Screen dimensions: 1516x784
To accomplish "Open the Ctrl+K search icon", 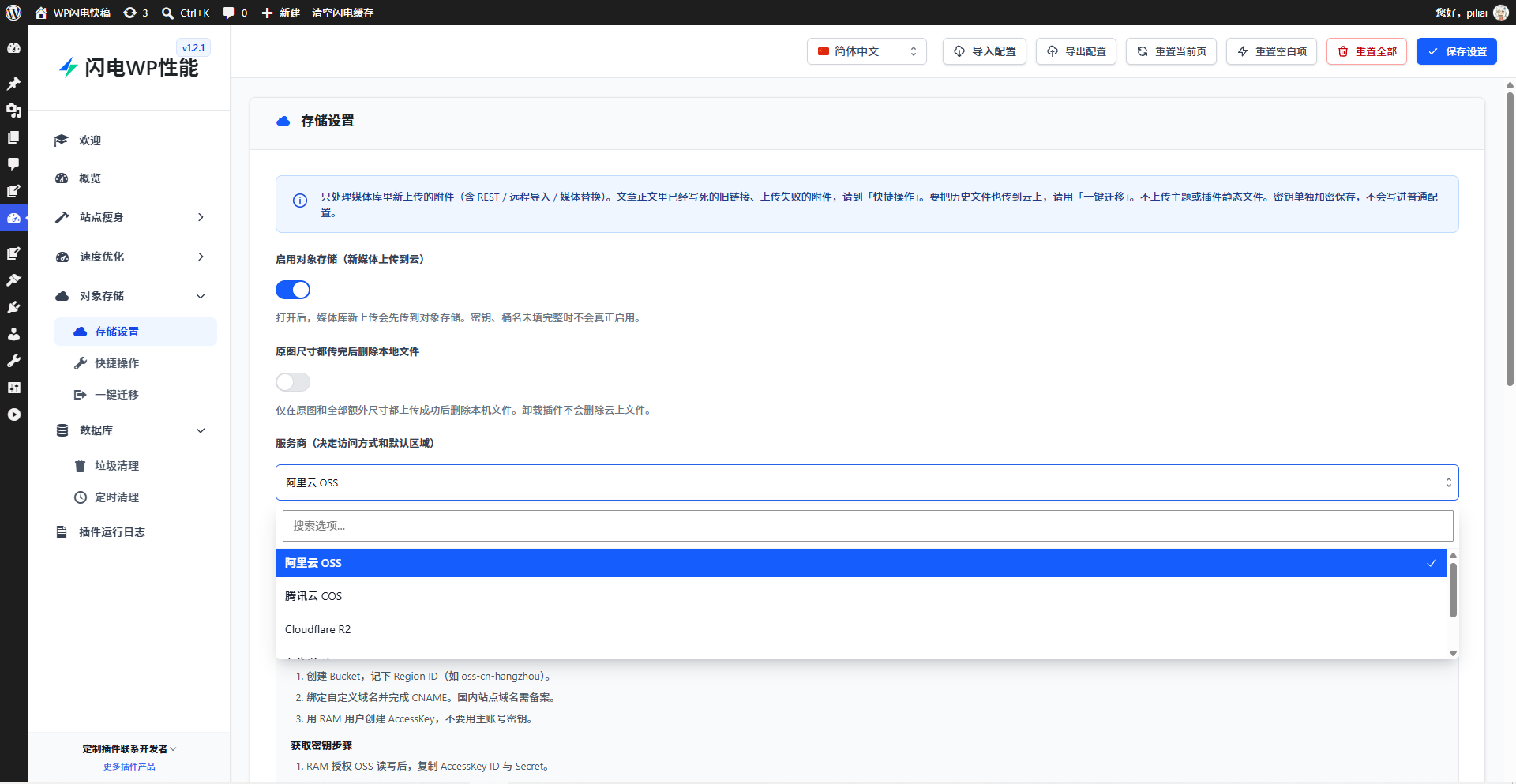I will tap(167, 13).
